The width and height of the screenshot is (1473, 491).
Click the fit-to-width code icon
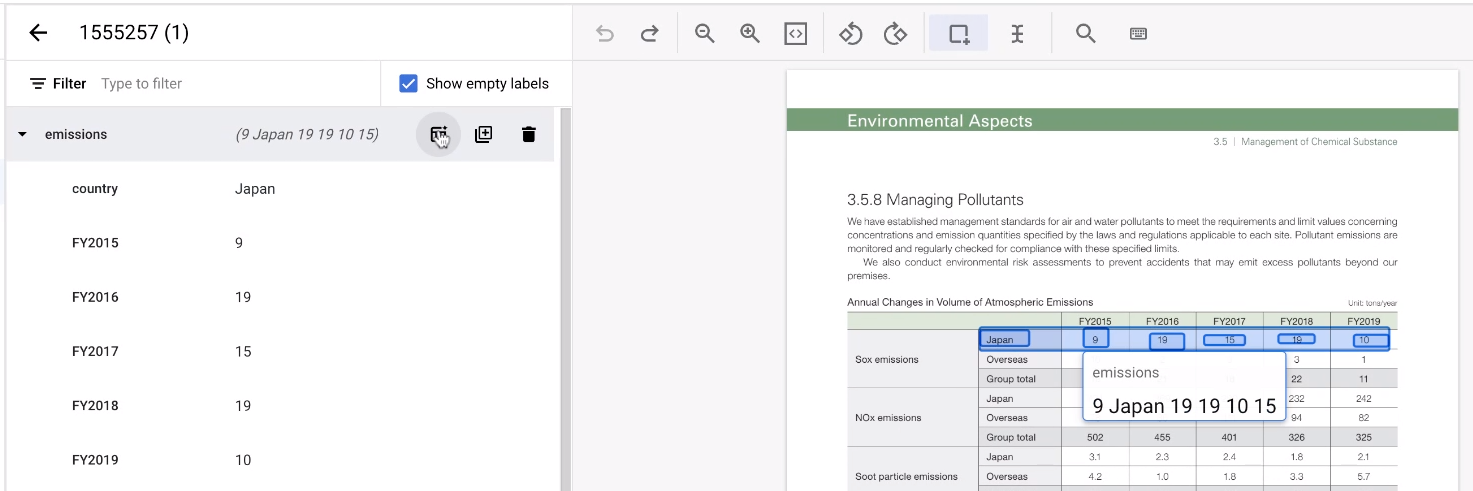(x=795, y=34)
